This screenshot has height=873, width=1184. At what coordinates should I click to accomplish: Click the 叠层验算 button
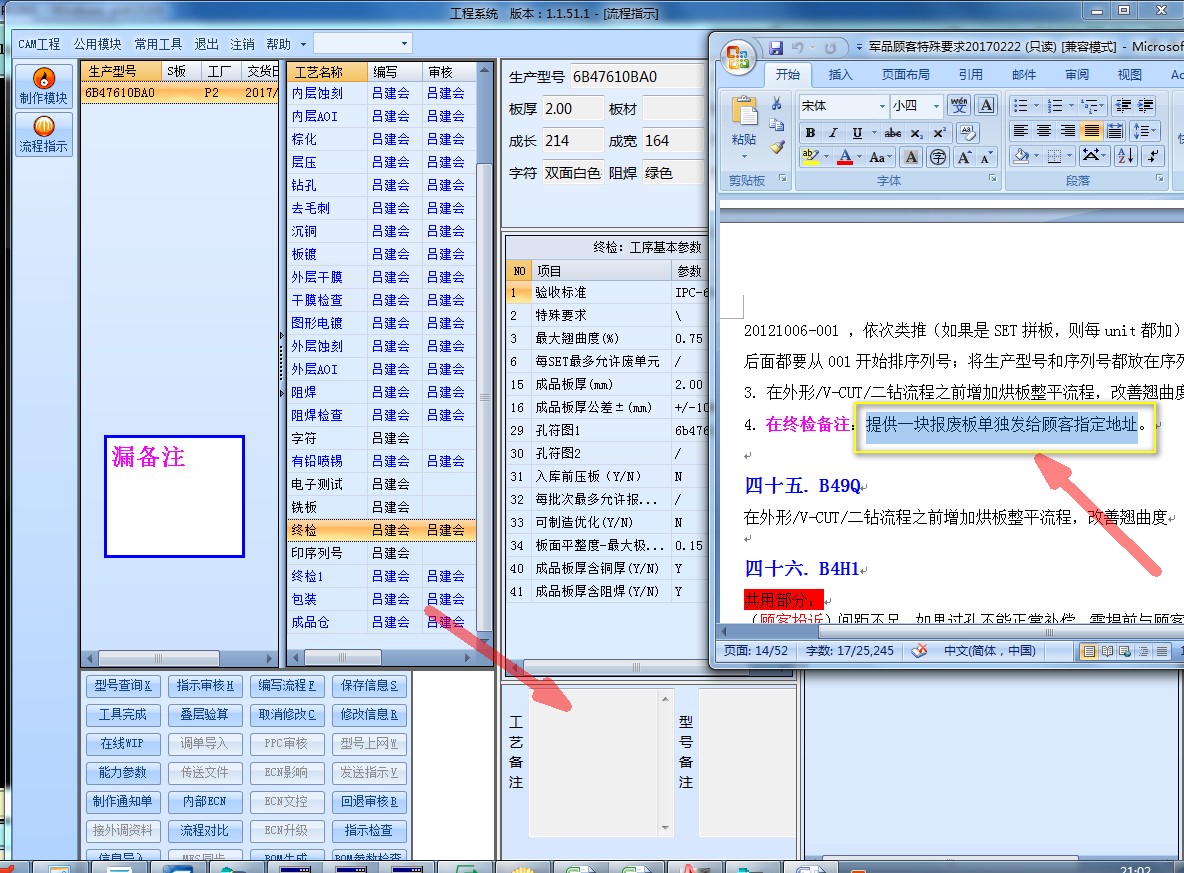204,714
